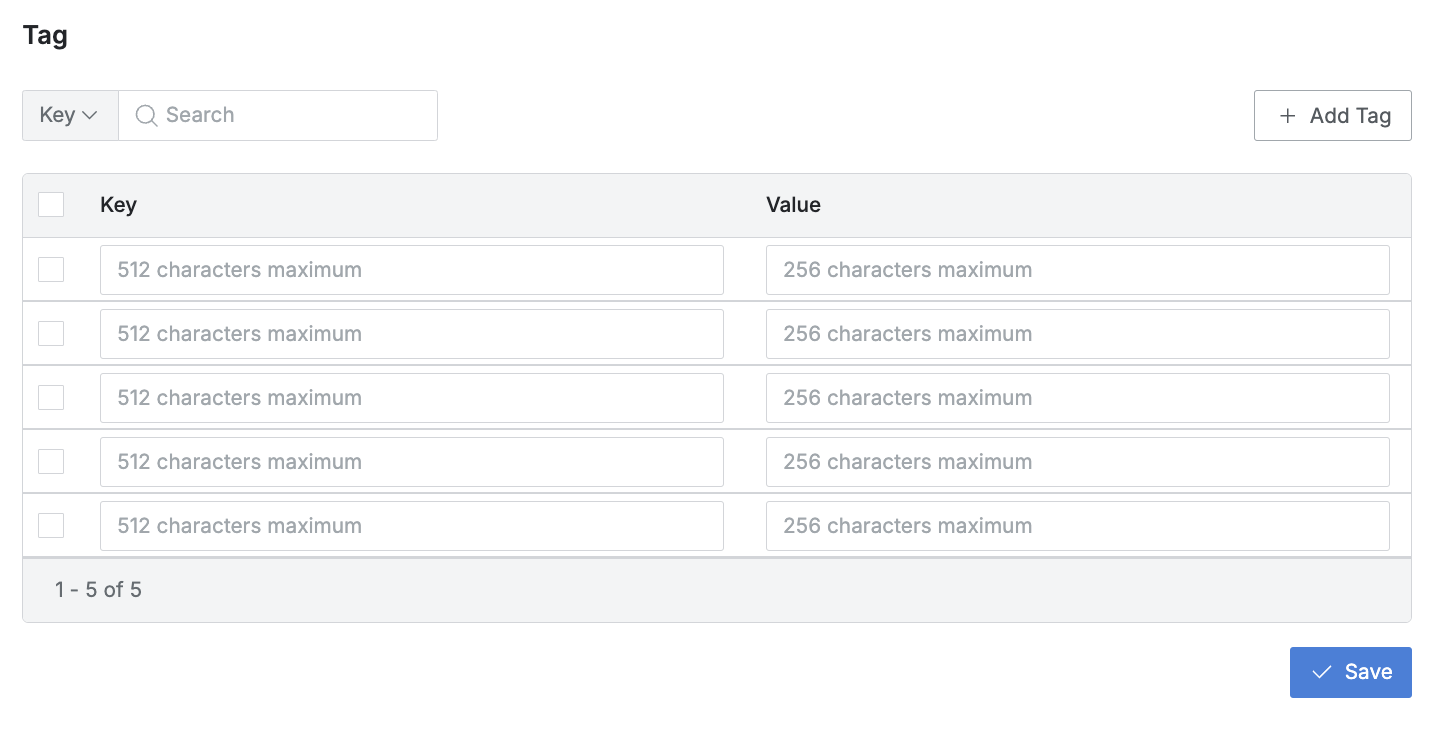
Task: Click the plus icon on Add Tag
Action: 1288,116
